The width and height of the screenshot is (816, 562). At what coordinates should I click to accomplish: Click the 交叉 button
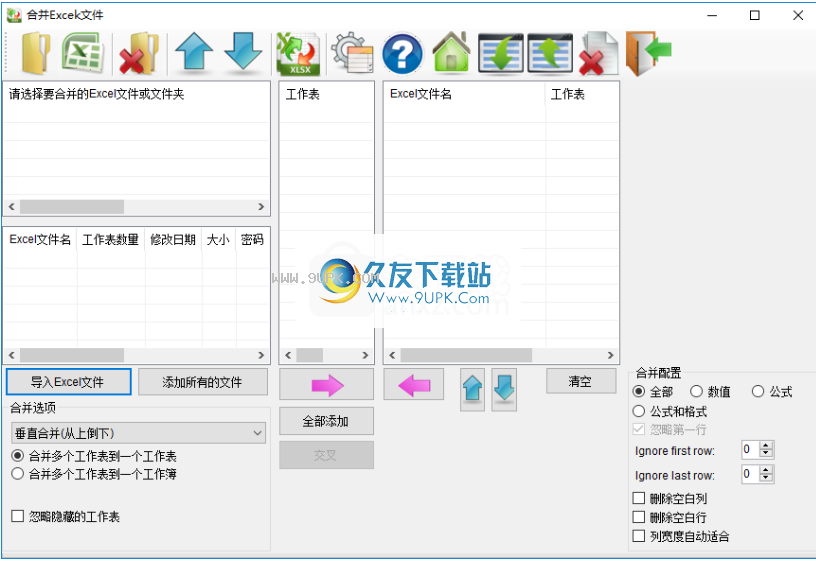[326, 455]
